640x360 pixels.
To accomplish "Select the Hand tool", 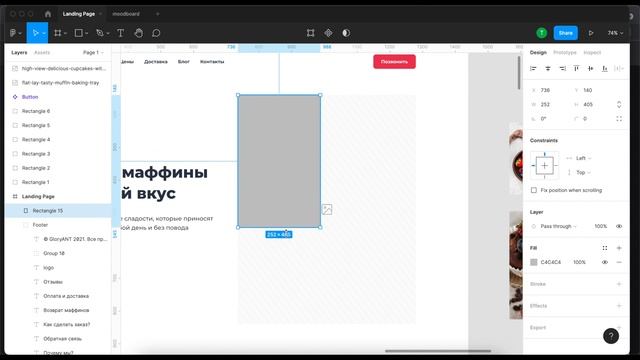I will click(x=139, y=33).
